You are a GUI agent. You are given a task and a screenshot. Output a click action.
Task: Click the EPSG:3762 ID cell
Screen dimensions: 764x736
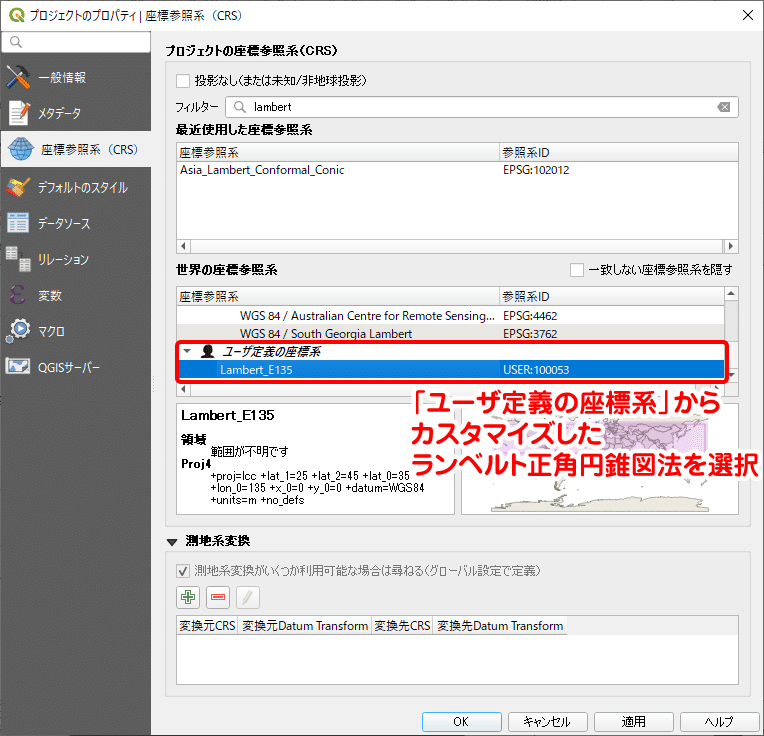pos(530,334)
